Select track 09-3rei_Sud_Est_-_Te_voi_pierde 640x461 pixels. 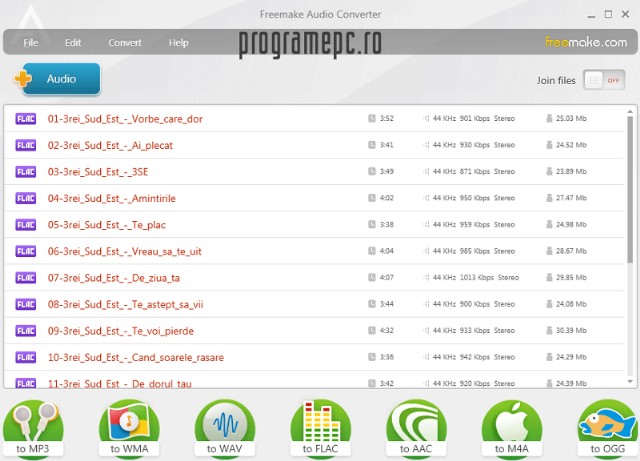[x=121, y=331]
